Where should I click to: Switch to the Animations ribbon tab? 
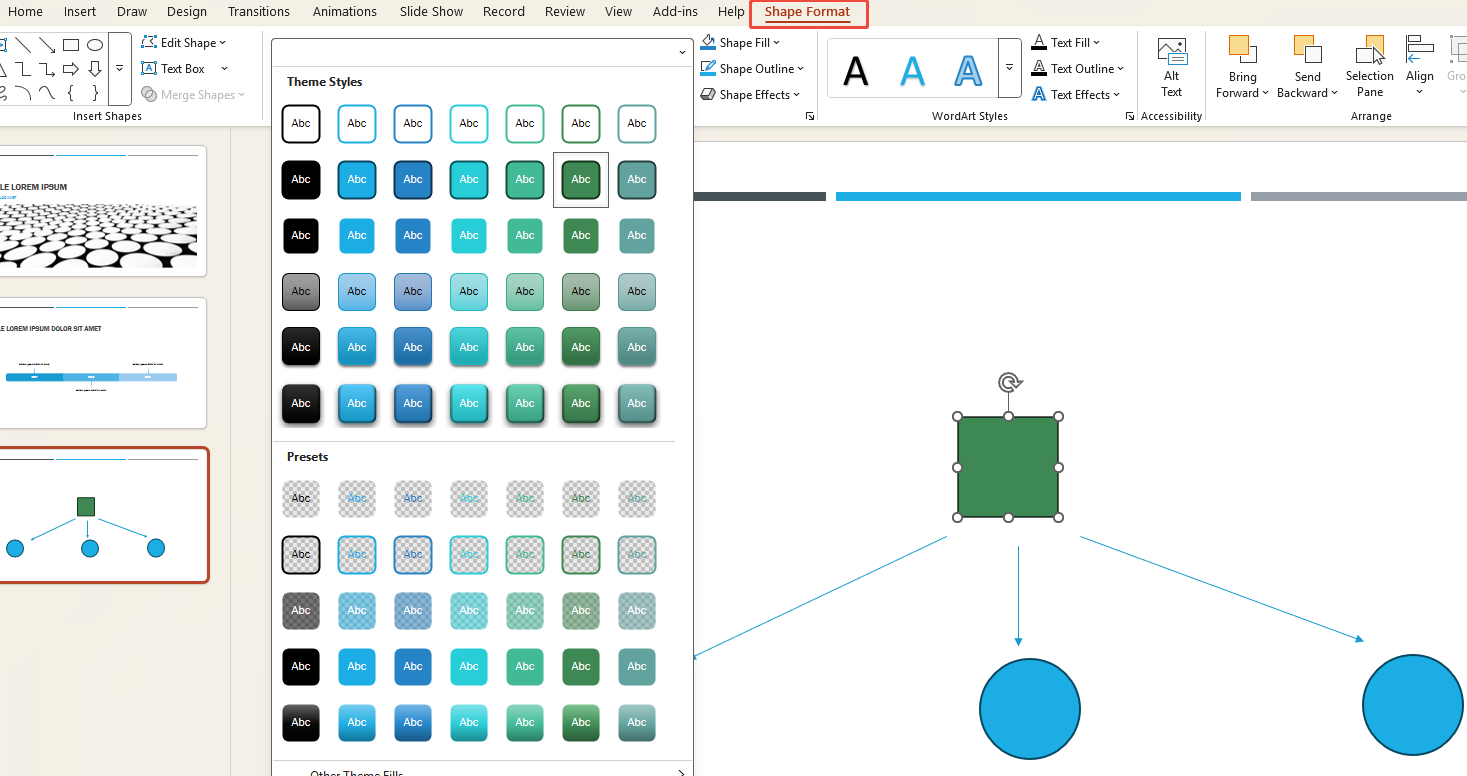click(x=344, y=12)
